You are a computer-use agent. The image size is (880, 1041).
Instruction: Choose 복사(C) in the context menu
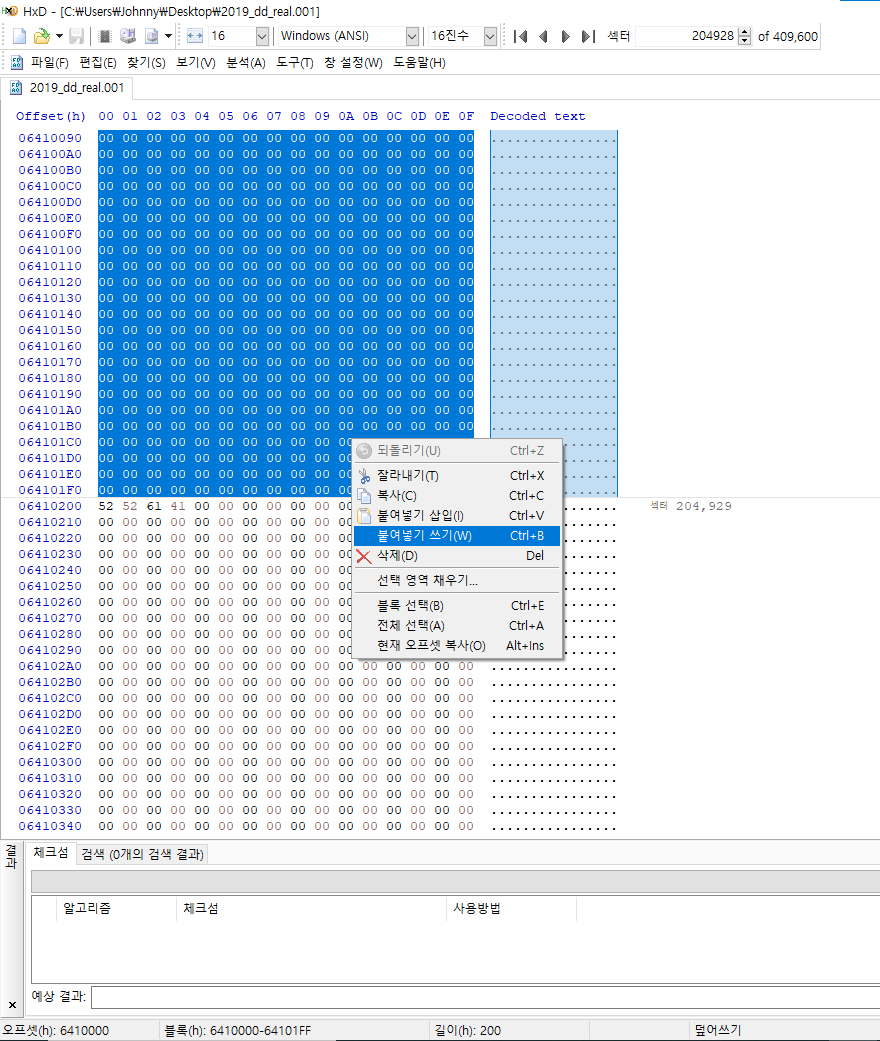[458, 495]
